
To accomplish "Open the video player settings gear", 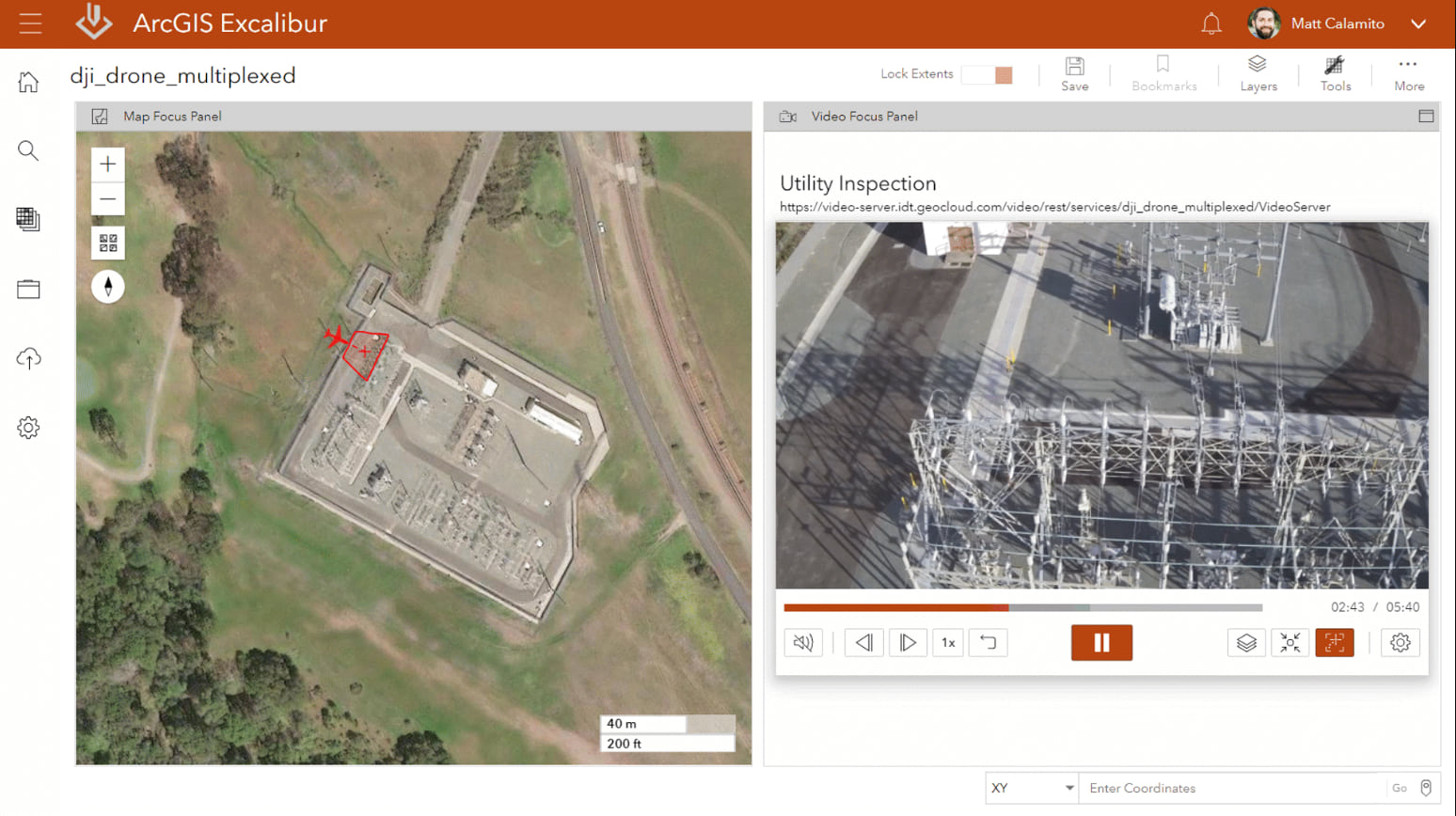I will pyautogui.click(x=1401, y=643).
